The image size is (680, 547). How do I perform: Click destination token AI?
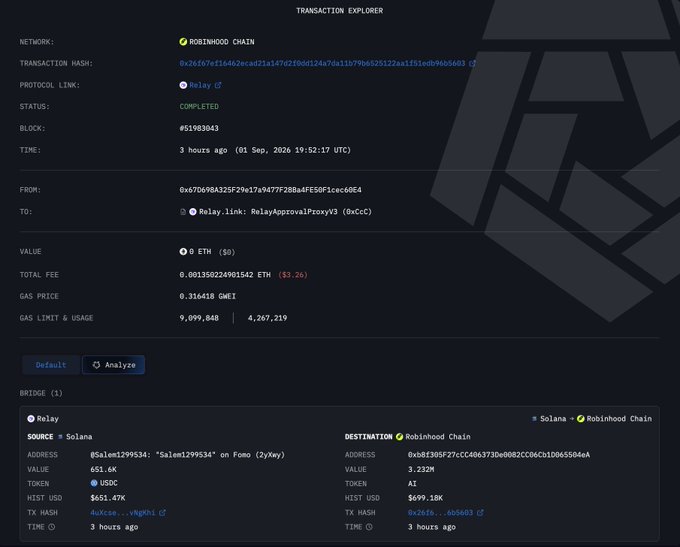click(x=412, y=484)
